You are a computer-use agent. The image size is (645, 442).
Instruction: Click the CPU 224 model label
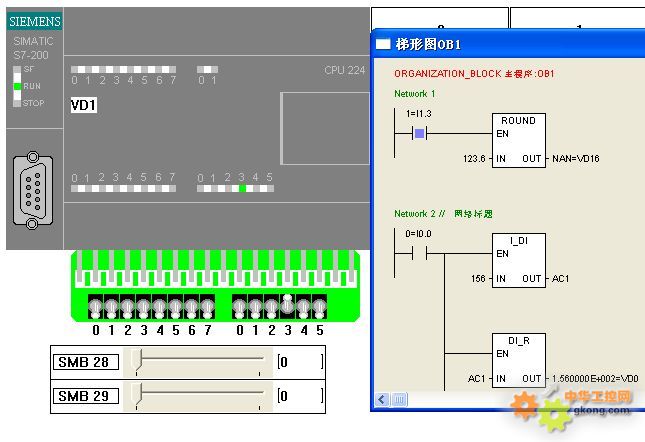[x=345, y=70]
